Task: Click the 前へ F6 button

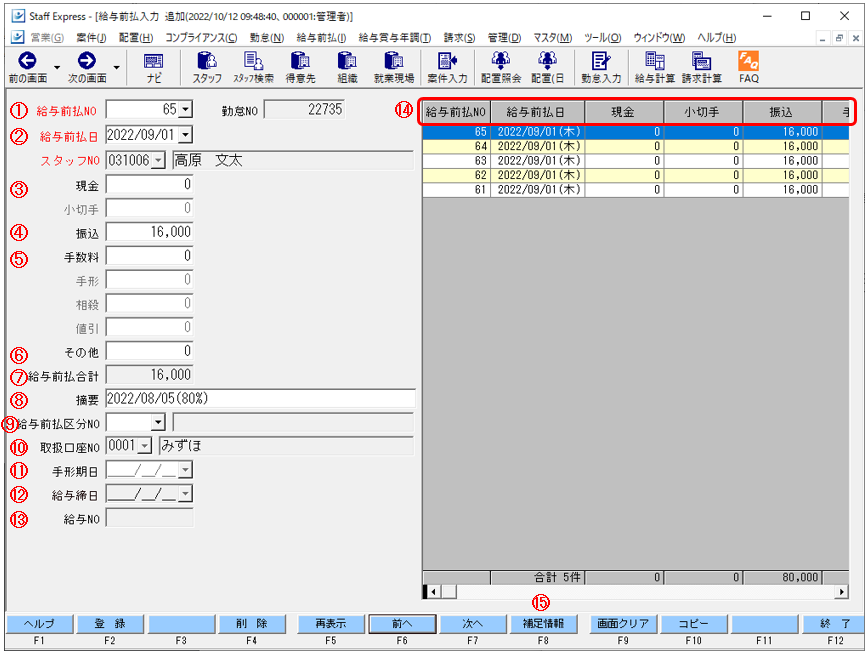Action: [x=402, y=624]
